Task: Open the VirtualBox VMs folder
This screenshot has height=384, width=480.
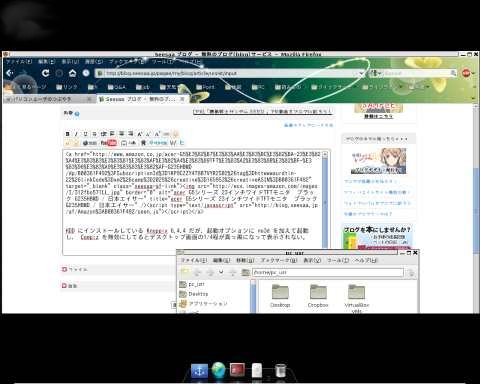Action: pos(357,298)
